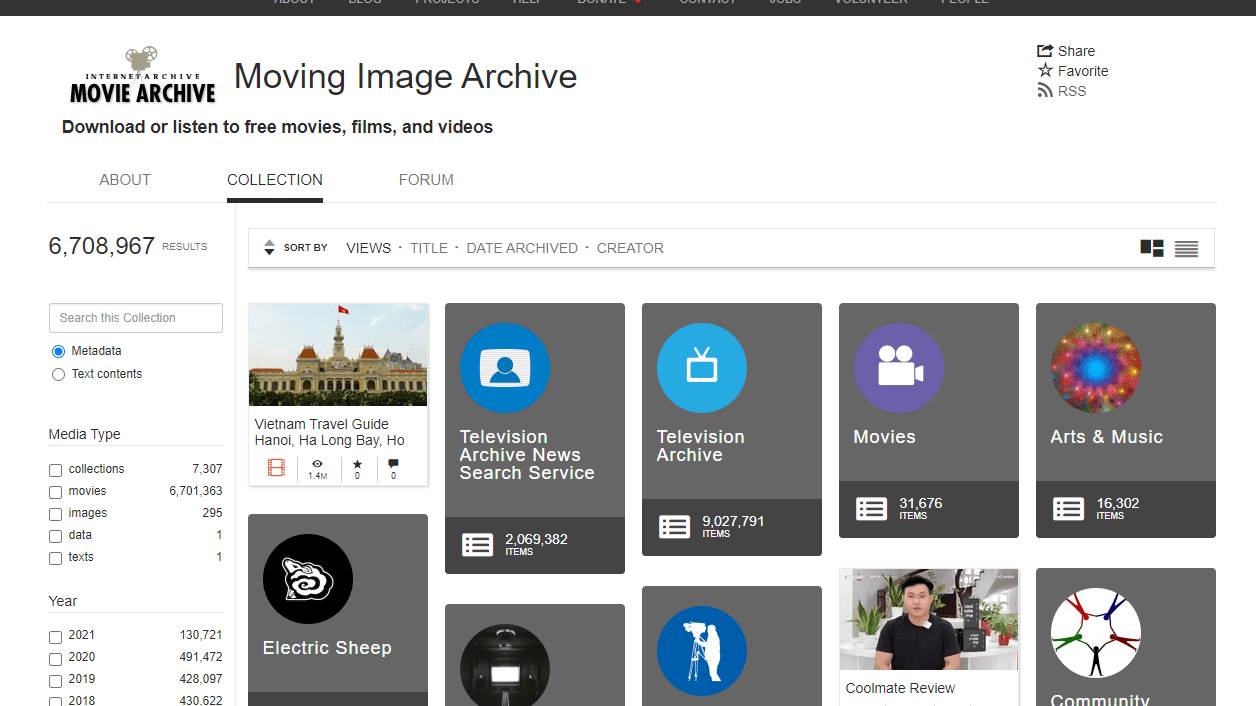This screenshot has height=706, width=1256.
Task: Sort results by CREATOR
Action: tap(630, 248)
